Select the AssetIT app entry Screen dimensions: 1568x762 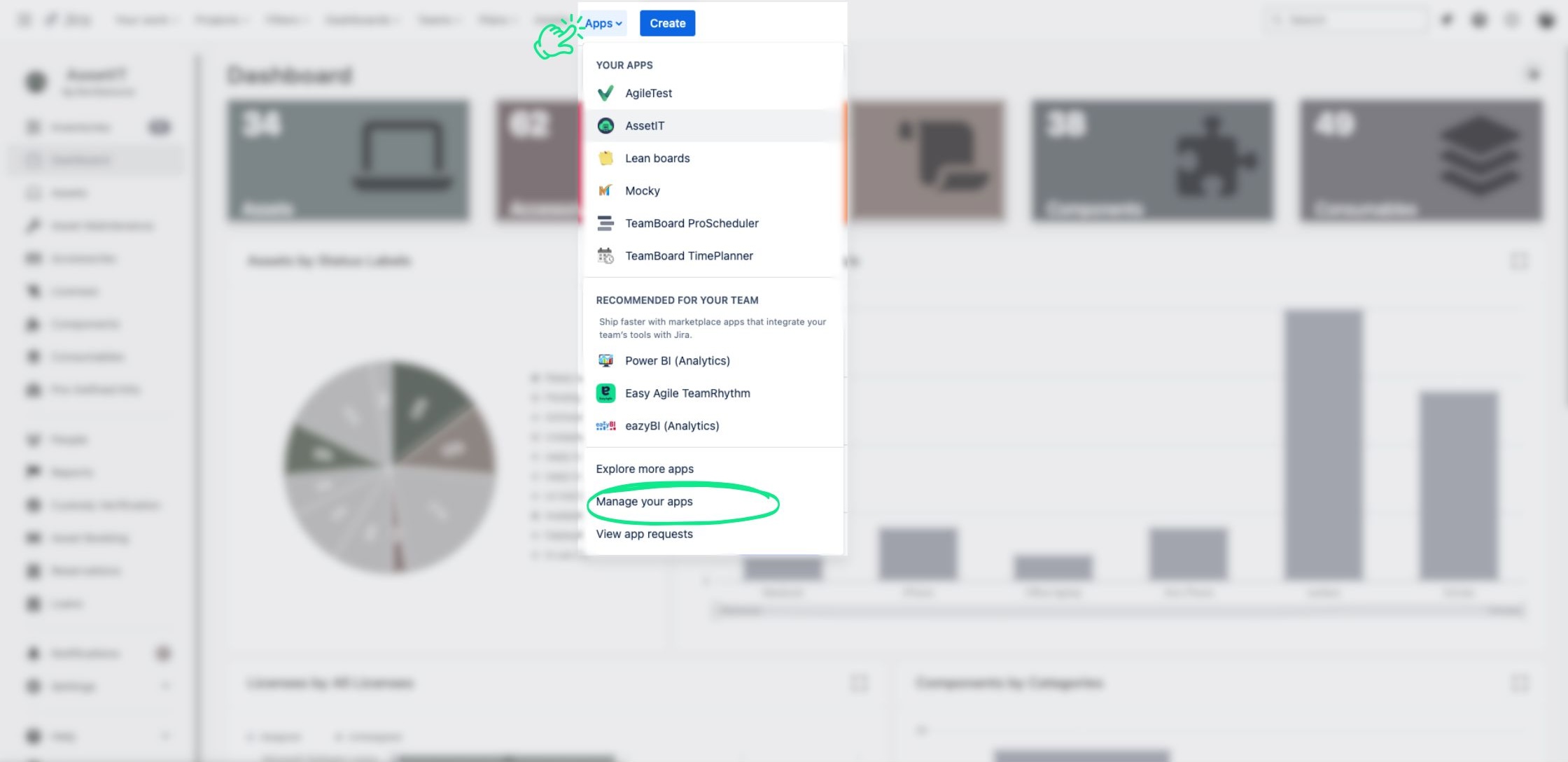coord(713,126)
